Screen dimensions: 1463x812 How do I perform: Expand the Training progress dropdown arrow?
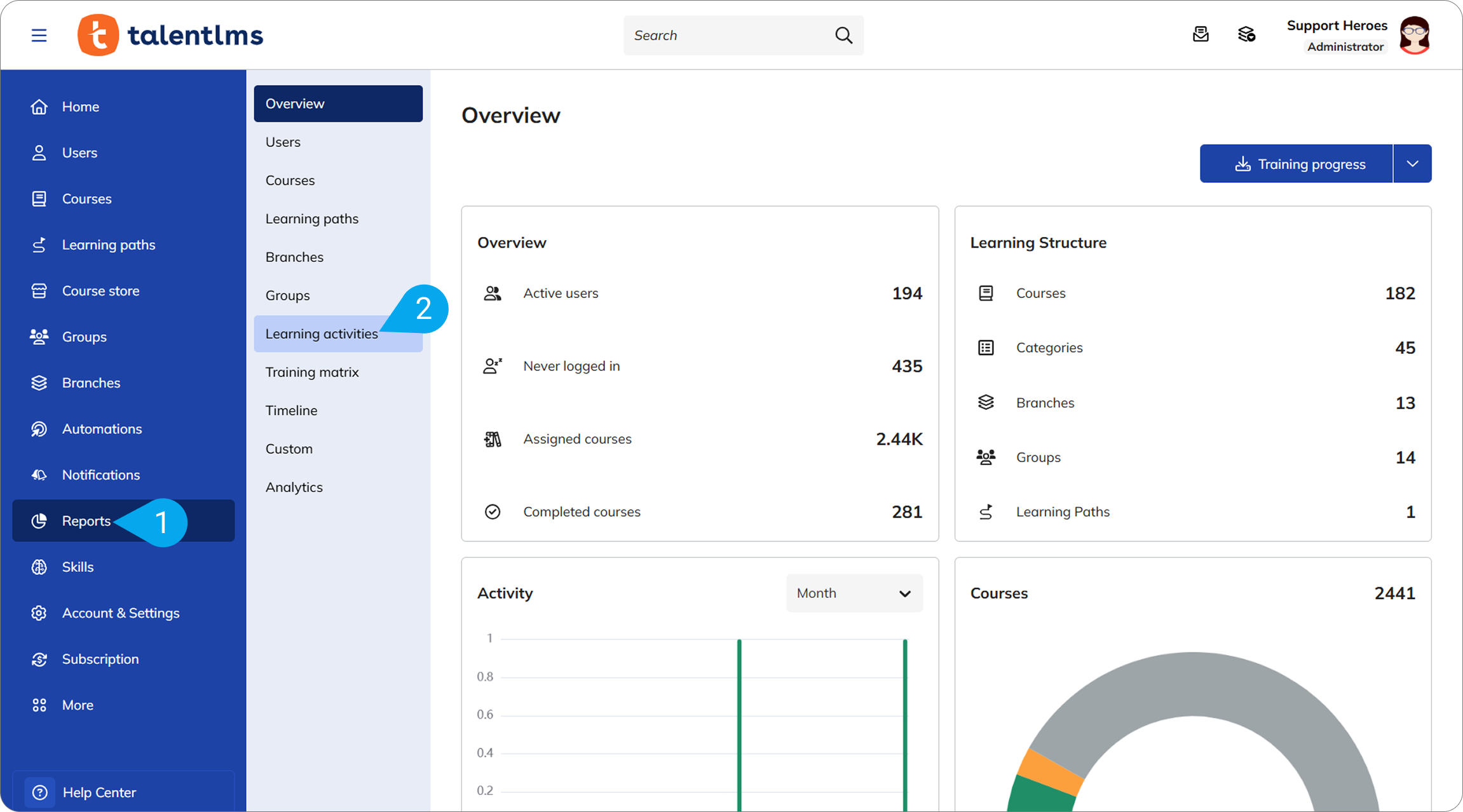1412,164
